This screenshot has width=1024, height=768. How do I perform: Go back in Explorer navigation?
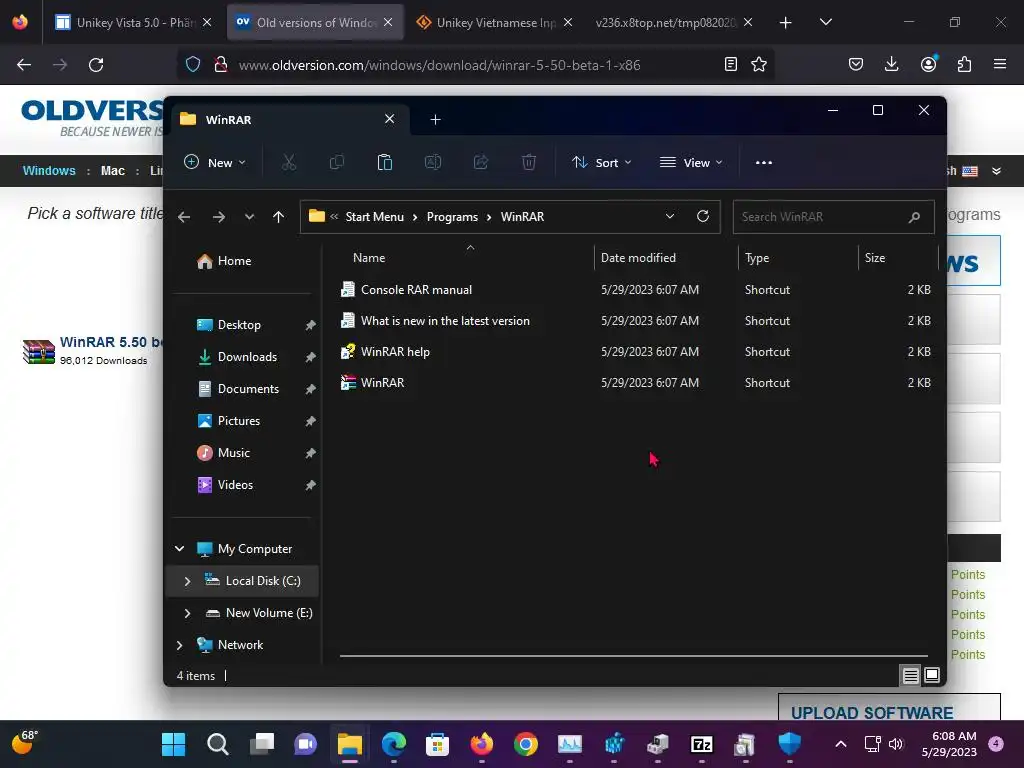coord(184,217)
